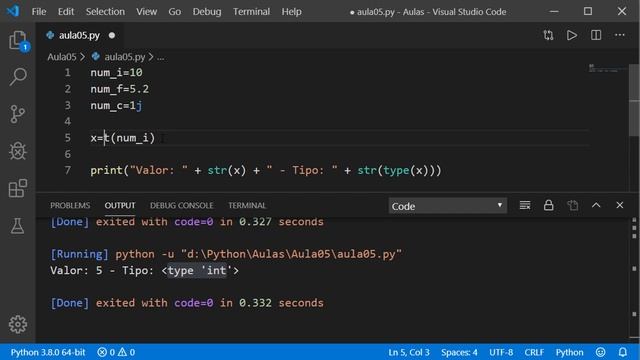
Task: Click the print statement on line 7
Action: [266, 170]
